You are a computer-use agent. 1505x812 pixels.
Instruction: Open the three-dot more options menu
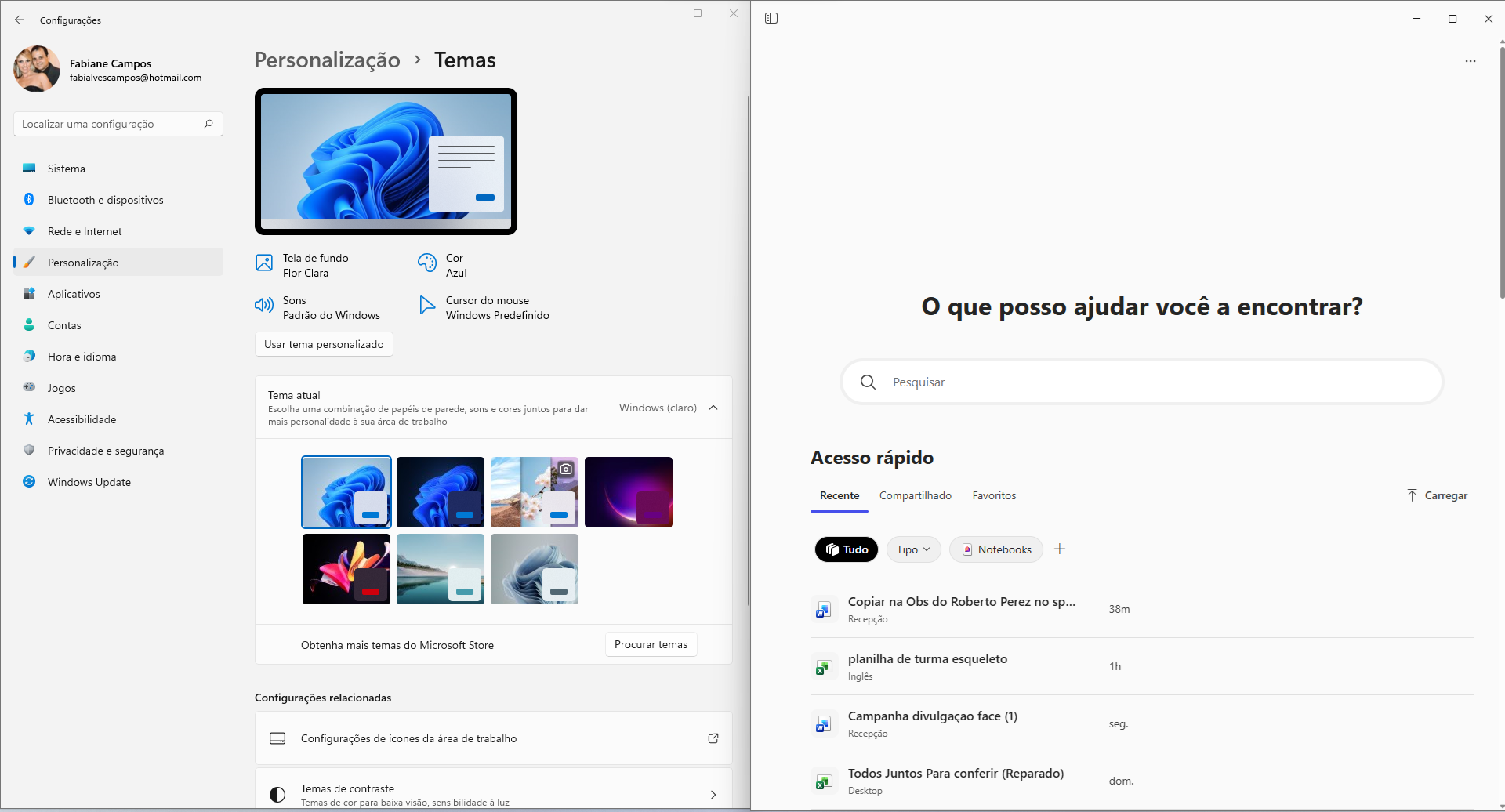click(1471, 61)
